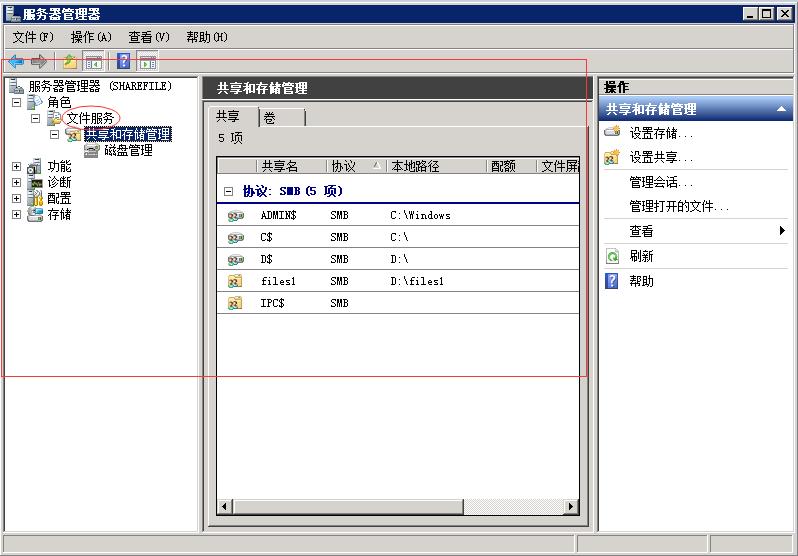
Task: Expand the 配置 tree node
Action: (16, 199)
